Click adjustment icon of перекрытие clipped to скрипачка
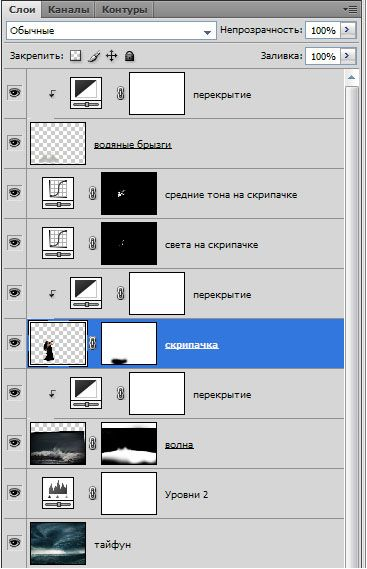The image size is (367, 569). click(86, 293)
